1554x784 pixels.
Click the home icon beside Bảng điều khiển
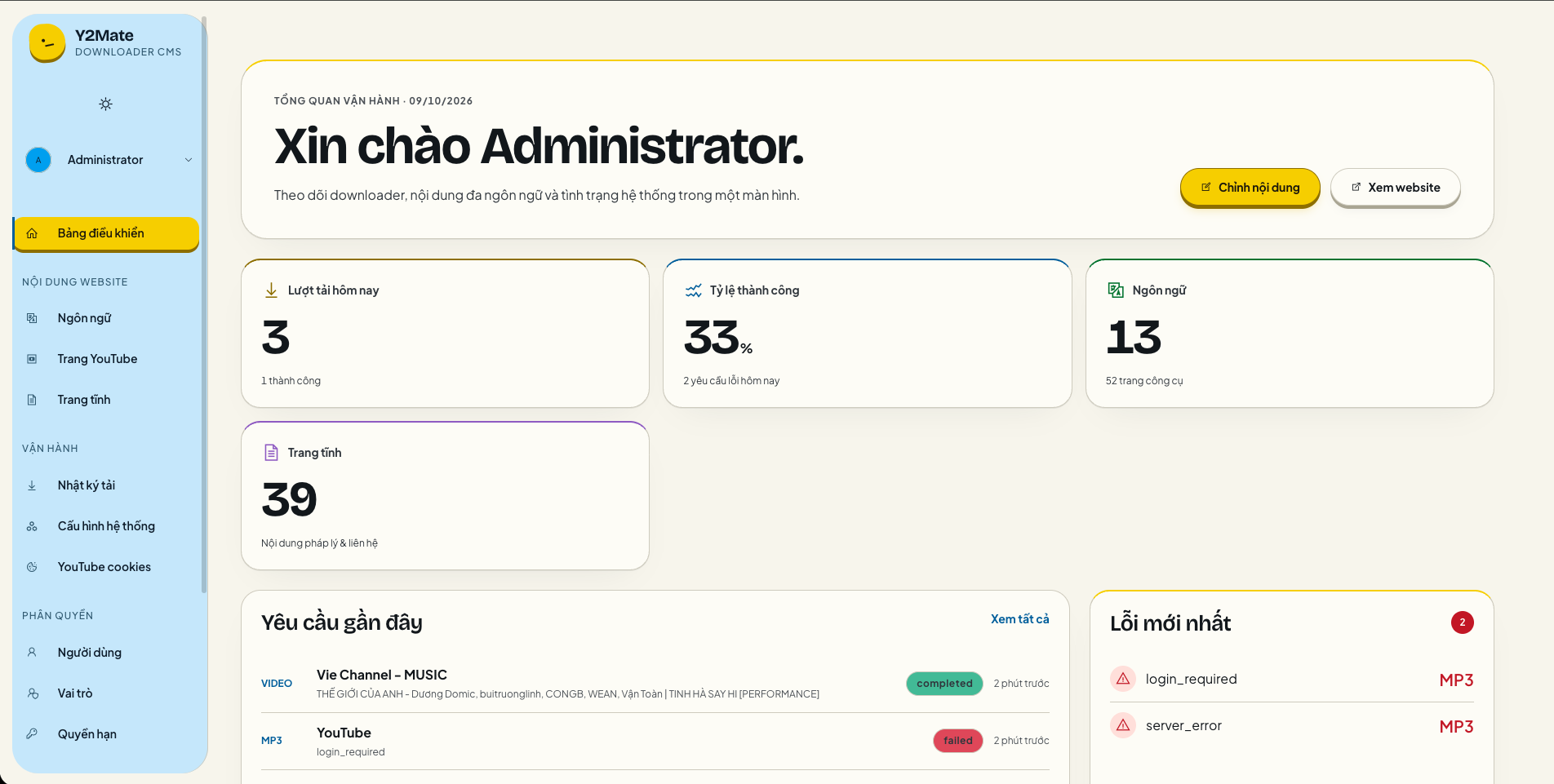tap(32, 233)
